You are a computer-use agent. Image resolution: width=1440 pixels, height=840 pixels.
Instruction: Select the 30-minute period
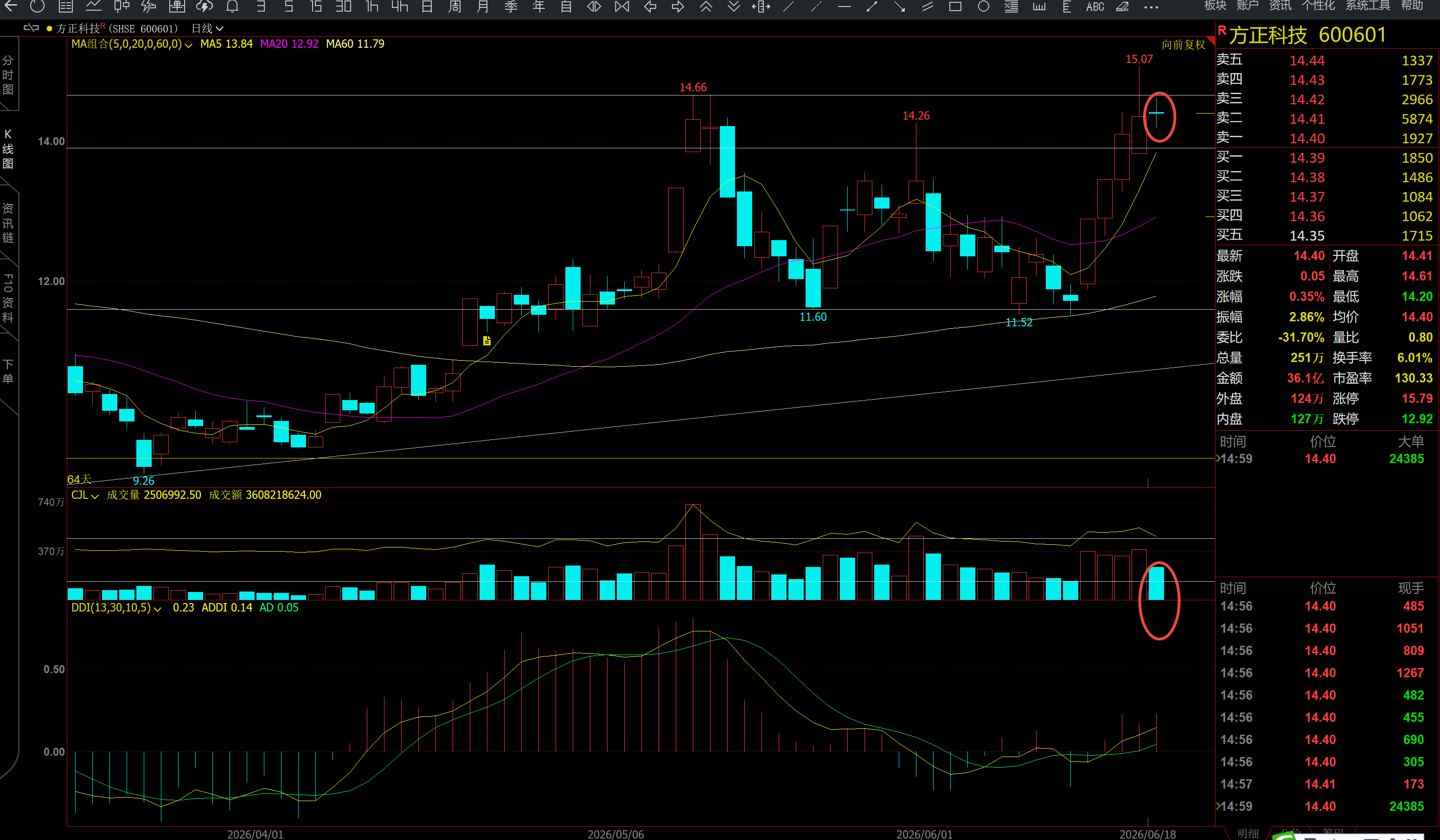[344, 6]
